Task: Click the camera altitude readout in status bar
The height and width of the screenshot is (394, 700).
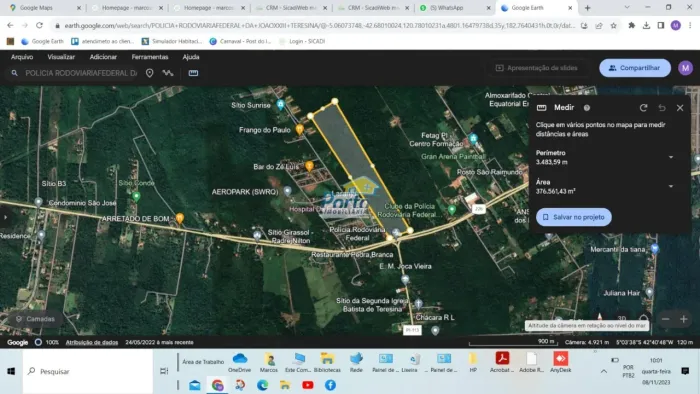Action: coord(587,342)
